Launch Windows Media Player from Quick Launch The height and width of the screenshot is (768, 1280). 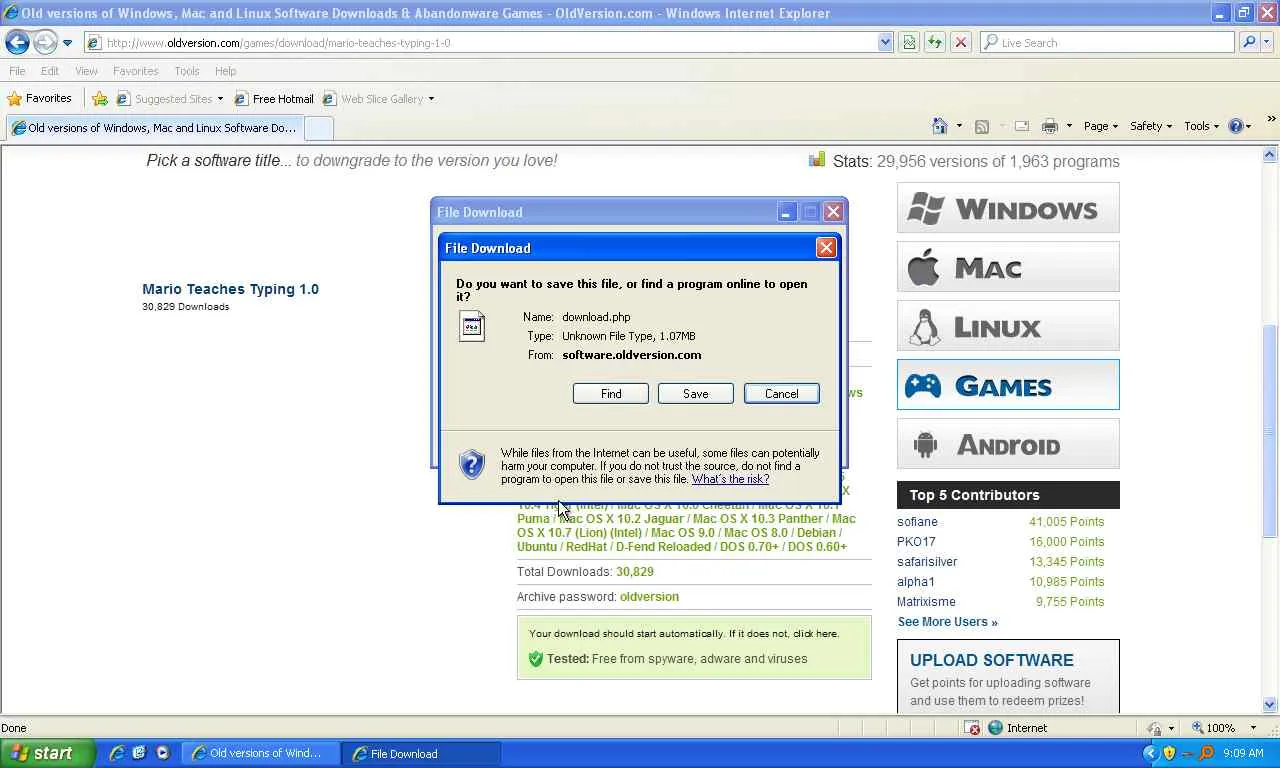(163, 753)
